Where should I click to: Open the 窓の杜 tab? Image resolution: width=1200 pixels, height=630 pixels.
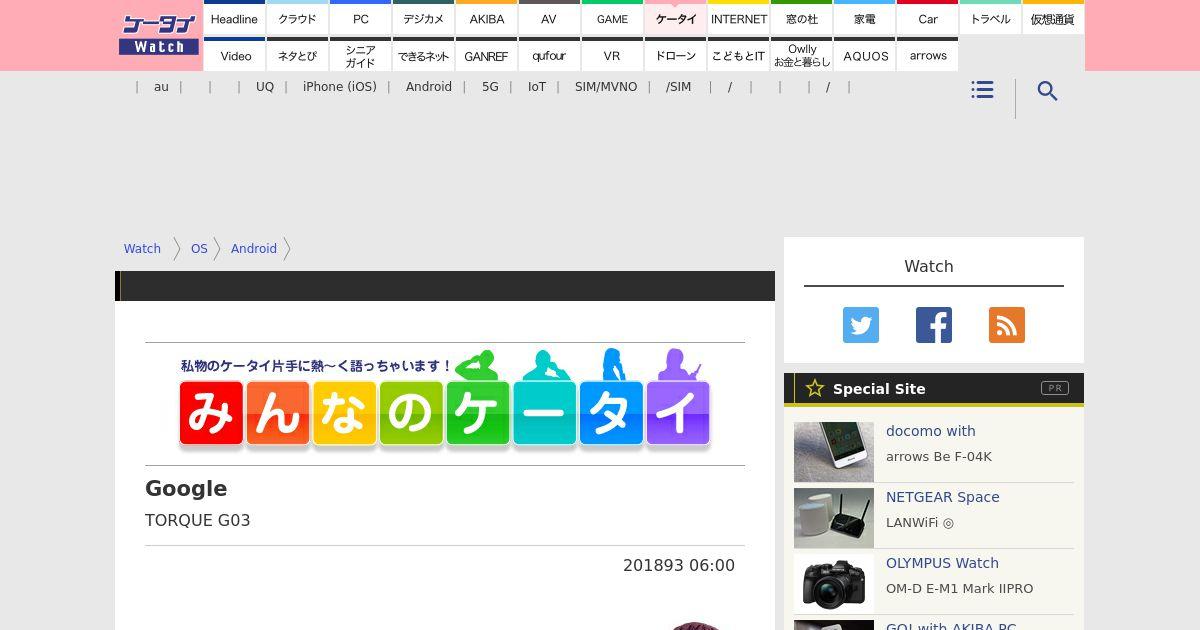click(801, 18)
